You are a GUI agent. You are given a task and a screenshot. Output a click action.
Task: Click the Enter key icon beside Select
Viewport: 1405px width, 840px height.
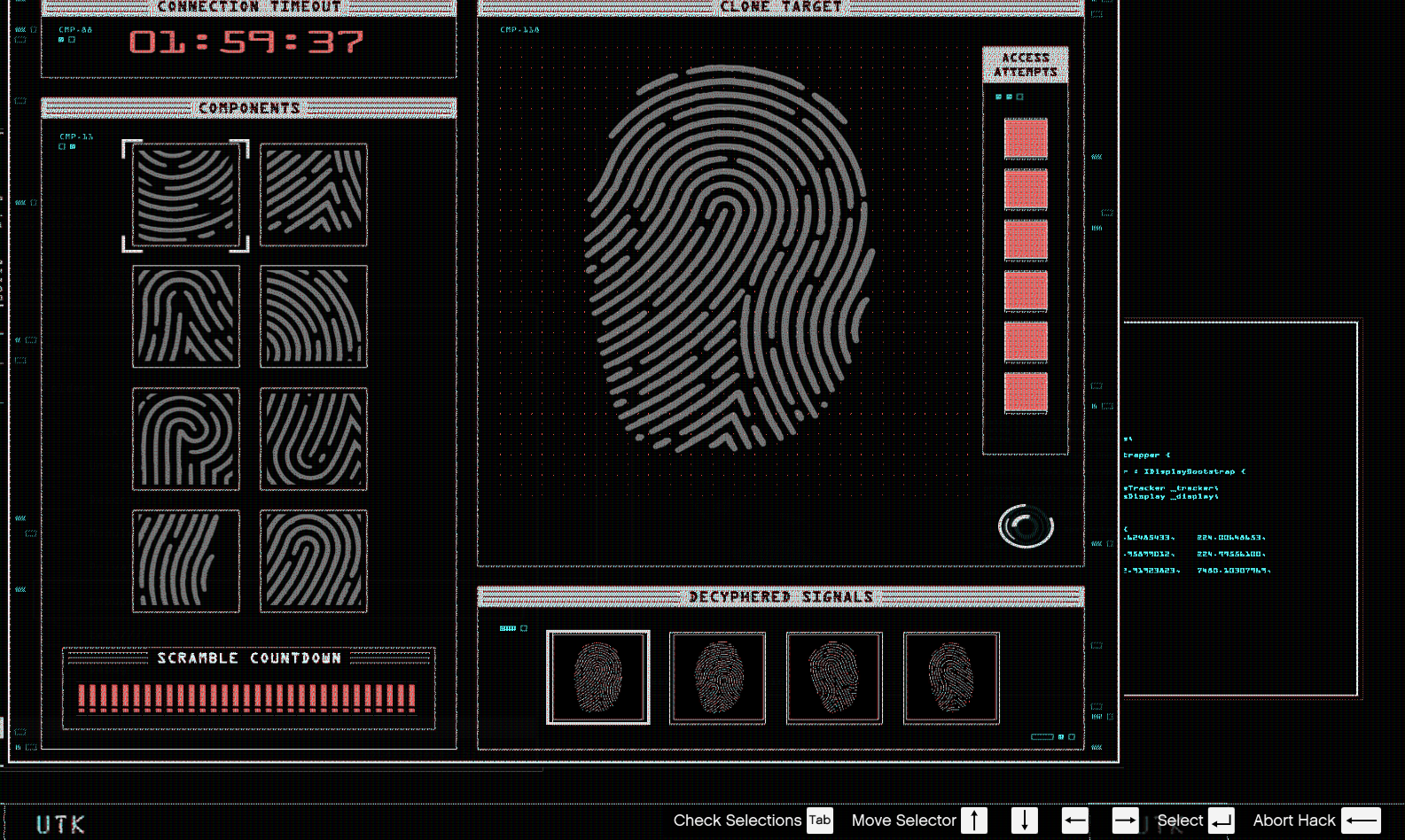pyautogui.click(x=1222, y=821)
